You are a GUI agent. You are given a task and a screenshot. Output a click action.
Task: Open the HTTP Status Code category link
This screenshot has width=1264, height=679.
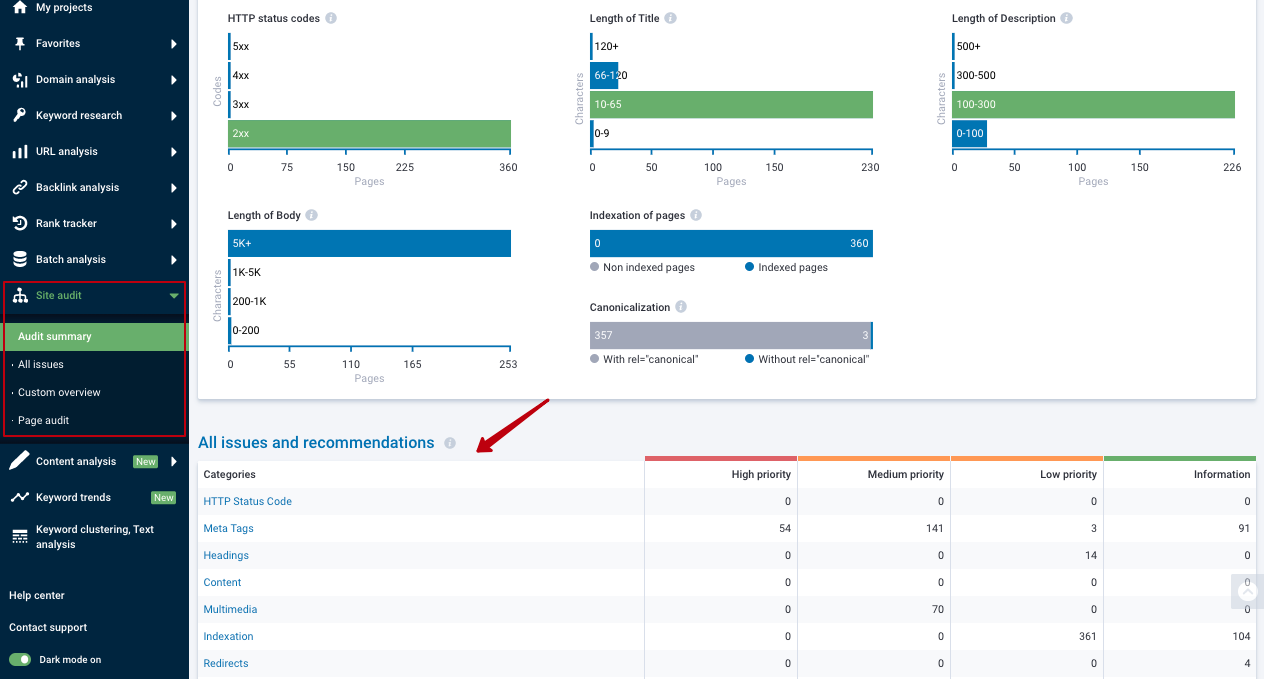click(248, 501)
